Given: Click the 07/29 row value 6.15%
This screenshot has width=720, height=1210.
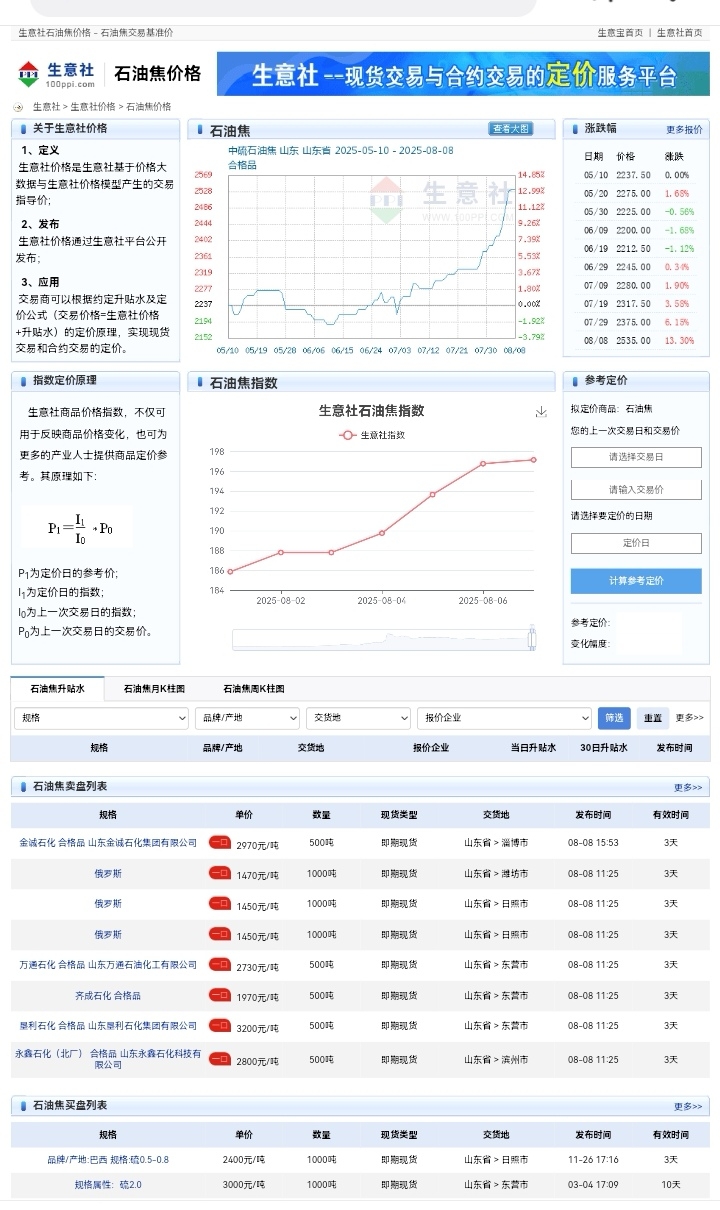Looking at the screenshot, I should pos(677,322).
